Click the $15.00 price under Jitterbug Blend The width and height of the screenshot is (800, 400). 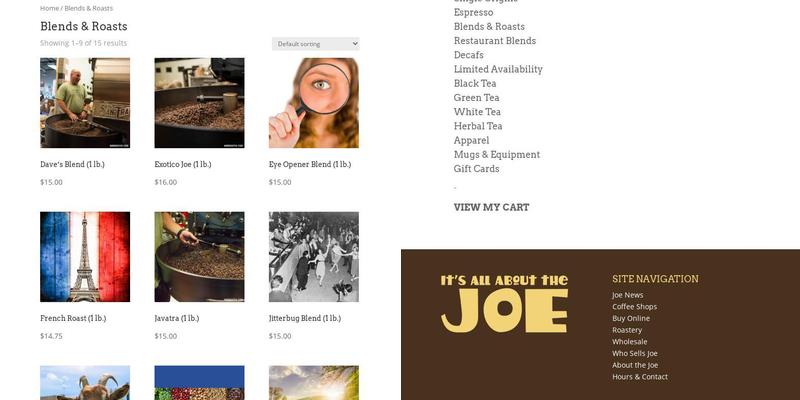click(x=280, y=336)
